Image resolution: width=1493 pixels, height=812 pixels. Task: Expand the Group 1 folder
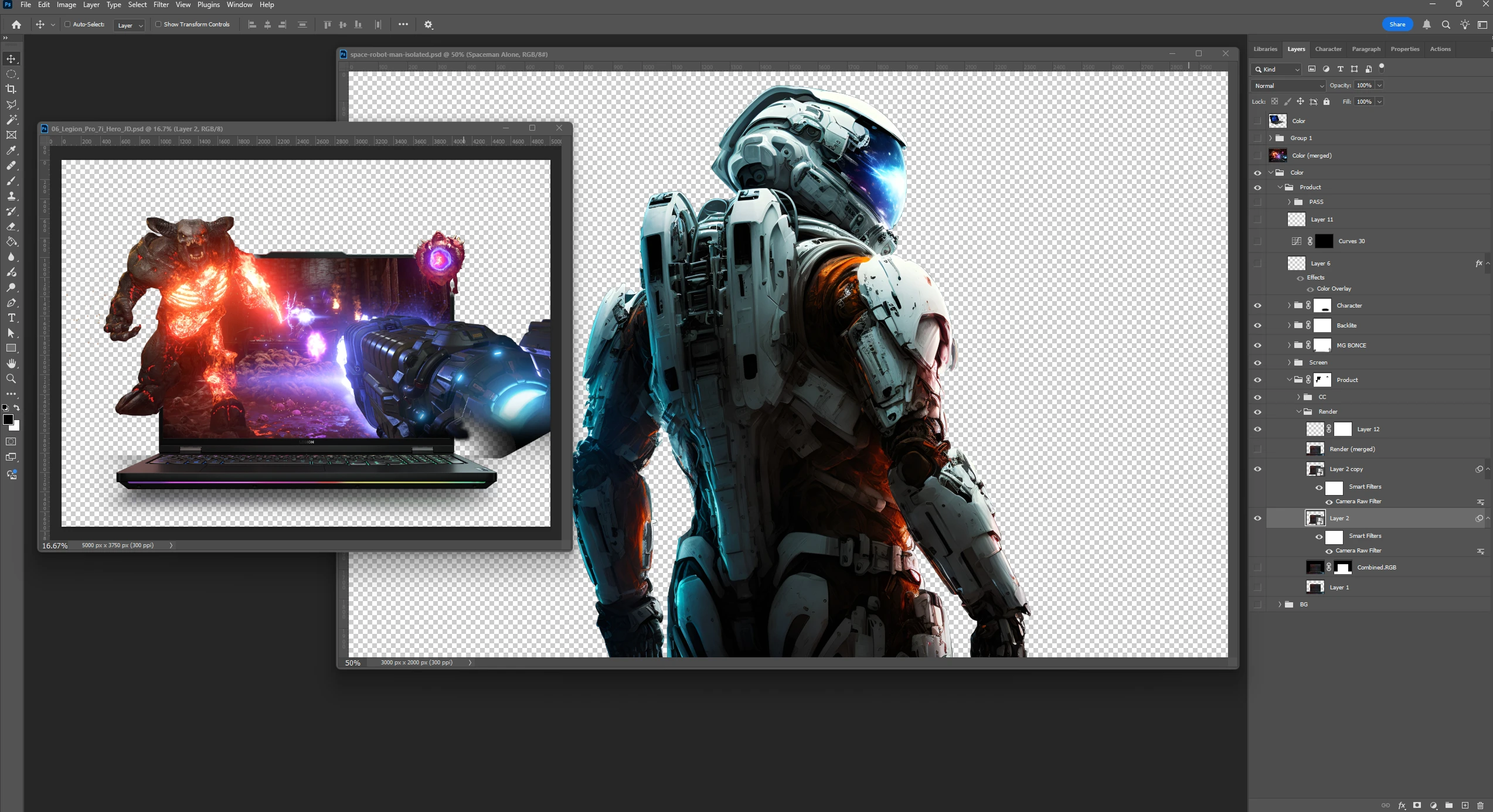(1270, 138)
